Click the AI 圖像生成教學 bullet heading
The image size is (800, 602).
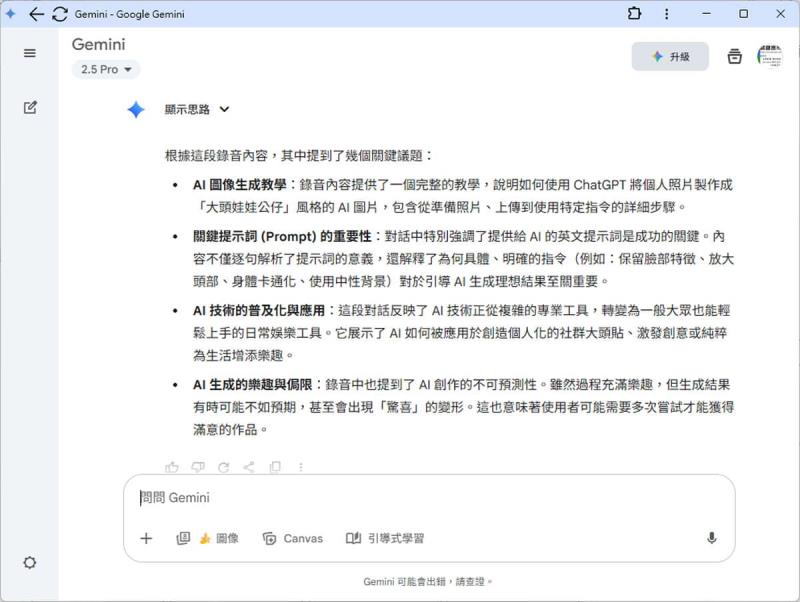pos(240,185)
